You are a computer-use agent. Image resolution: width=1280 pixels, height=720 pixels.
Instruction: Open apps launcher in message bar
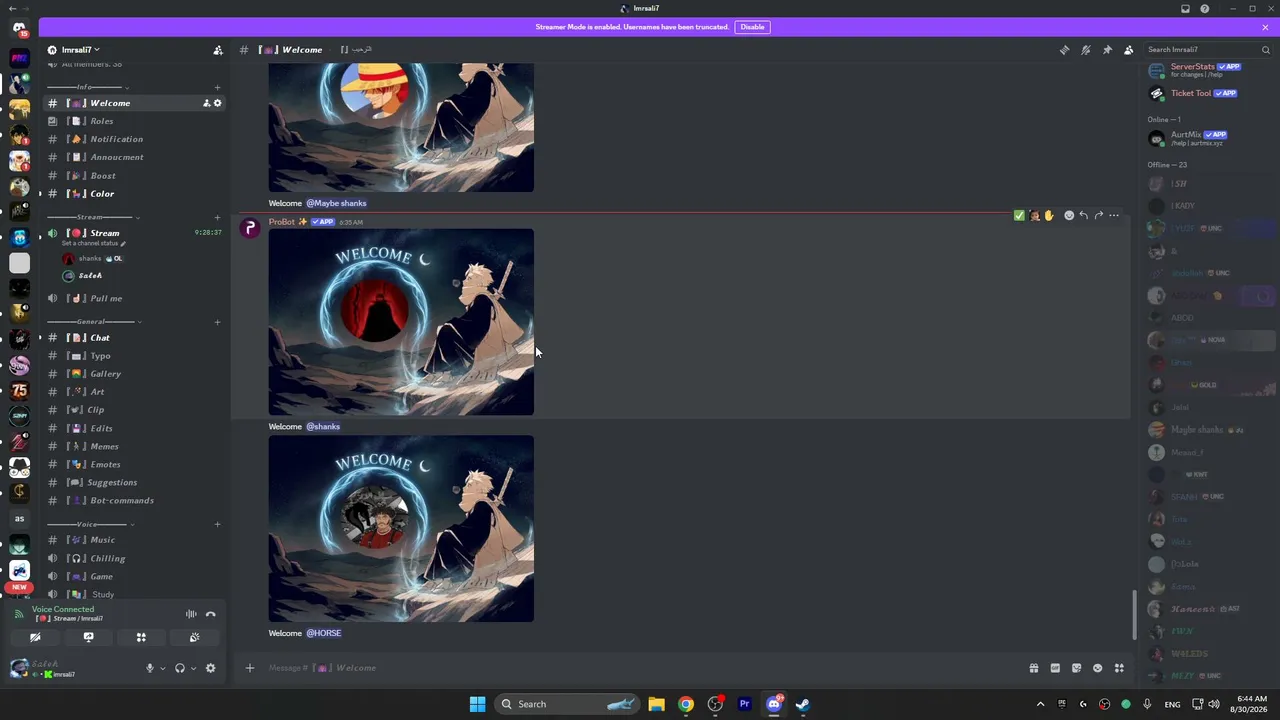[x=1119, y=668]
